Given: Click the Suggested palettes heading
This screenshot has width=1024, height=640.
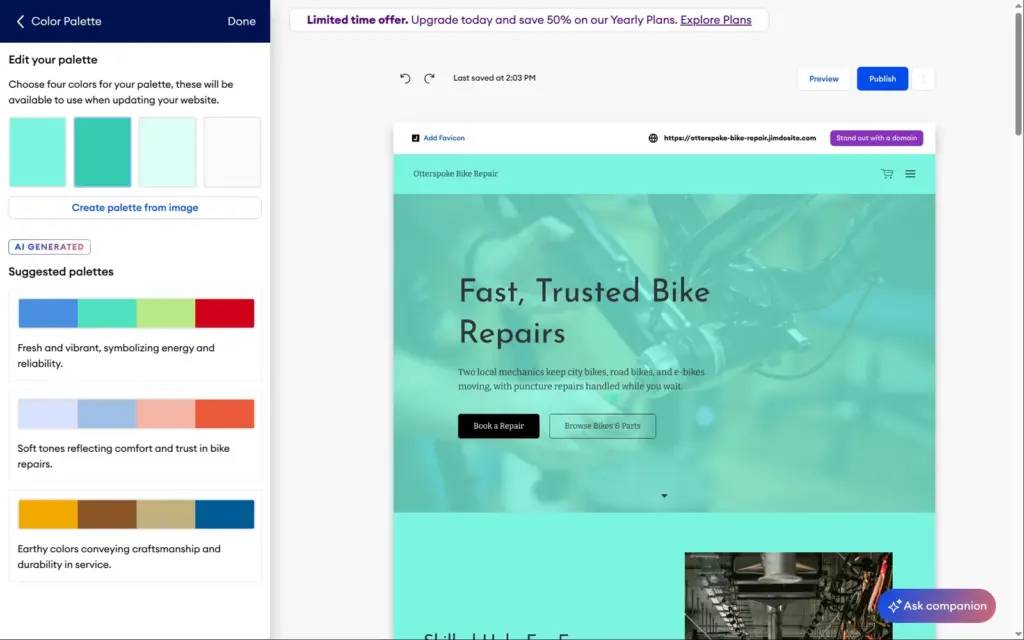Looking at the screenshot, I should (61, 272).
